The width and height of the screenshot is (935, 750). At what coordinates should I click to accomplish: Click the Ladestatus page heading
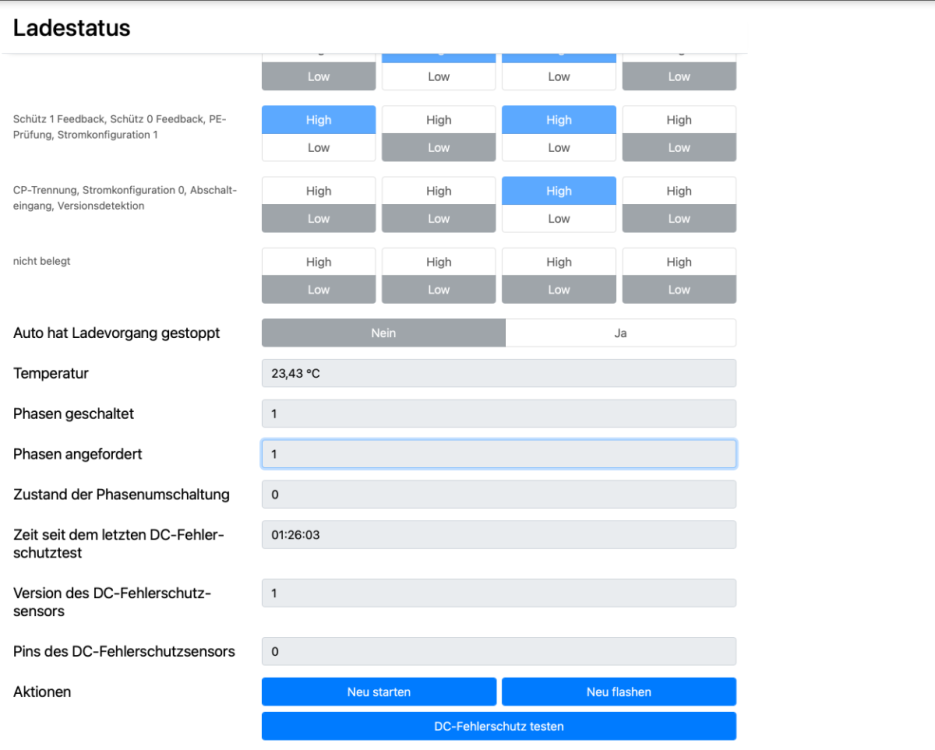(x=72, y=28)
